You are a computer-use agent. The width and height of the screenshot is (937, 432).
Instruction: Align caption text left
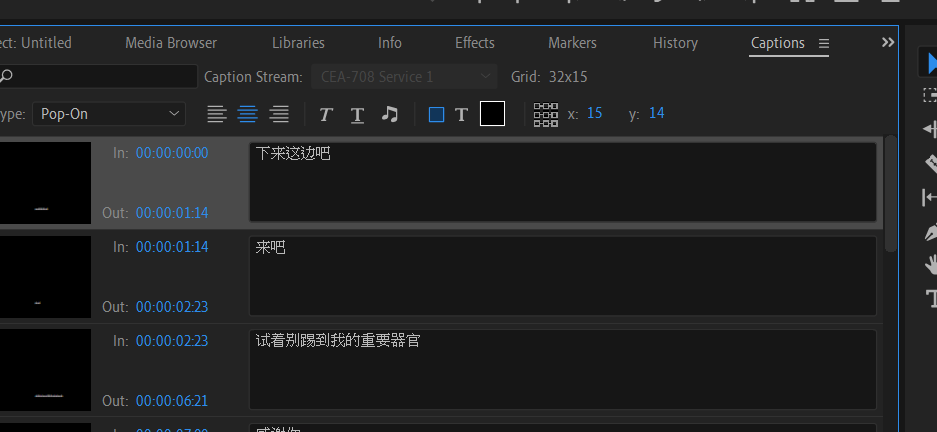coord(217,114)
